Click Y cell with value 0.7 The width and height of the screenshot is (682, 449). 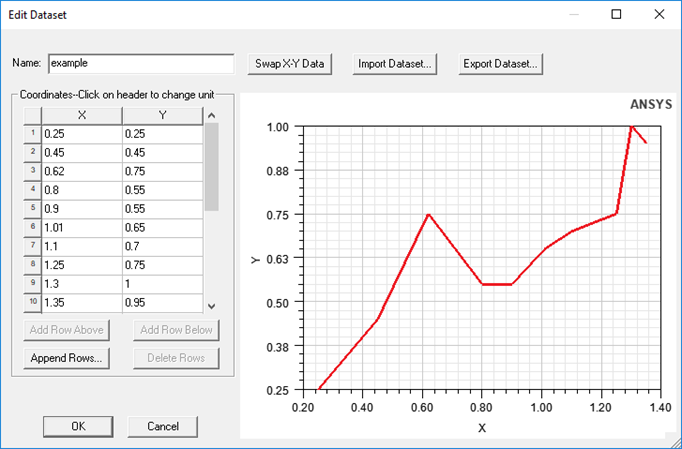click(163, 246)
